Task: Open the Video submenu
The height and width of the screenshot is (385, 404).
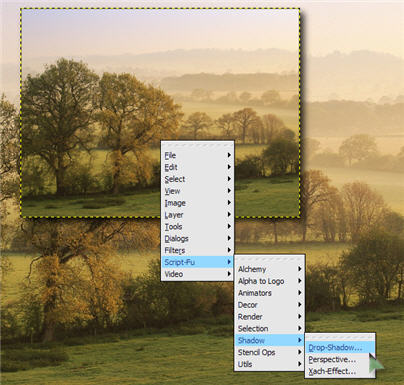Action: [197, 274]
